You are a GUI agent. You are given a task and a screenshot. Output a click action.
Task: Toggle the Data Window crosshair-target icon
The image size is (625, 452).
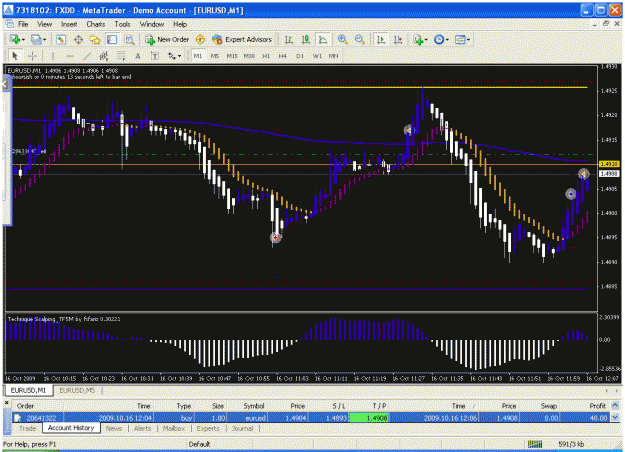(78, 39)
